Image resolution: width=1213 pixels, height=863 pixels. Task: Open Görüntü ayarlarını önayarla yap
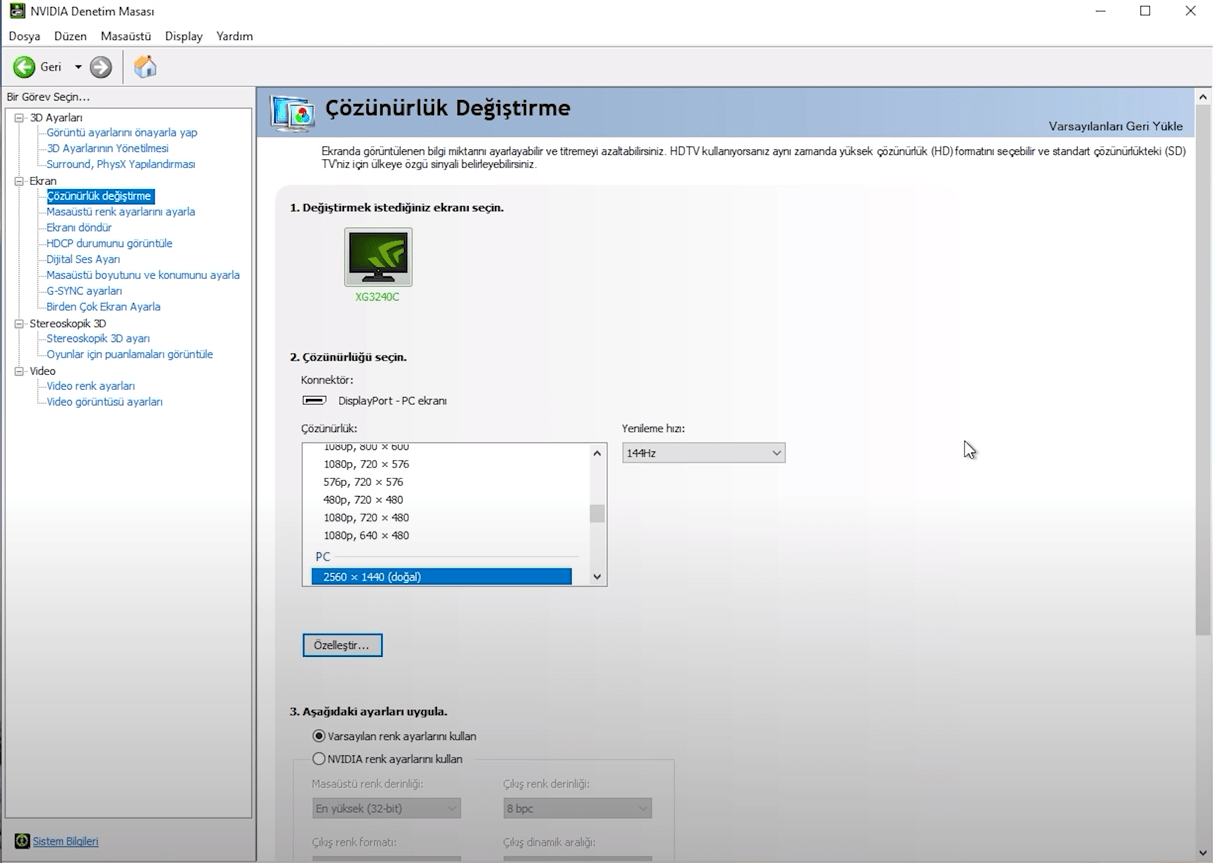click(122, 132)
